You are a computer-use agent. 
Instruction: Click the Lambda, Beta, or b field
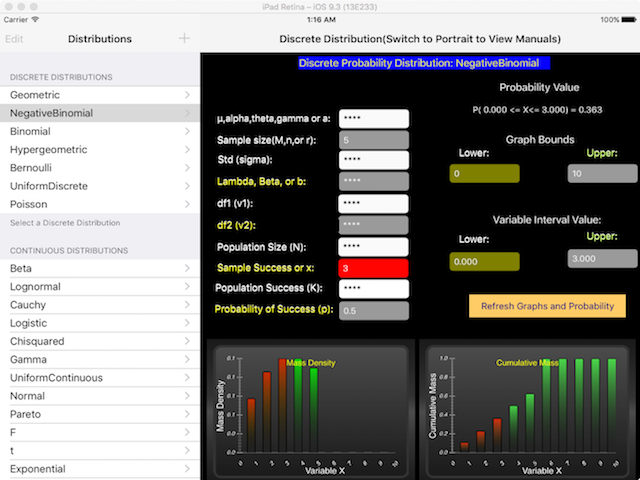374,181
